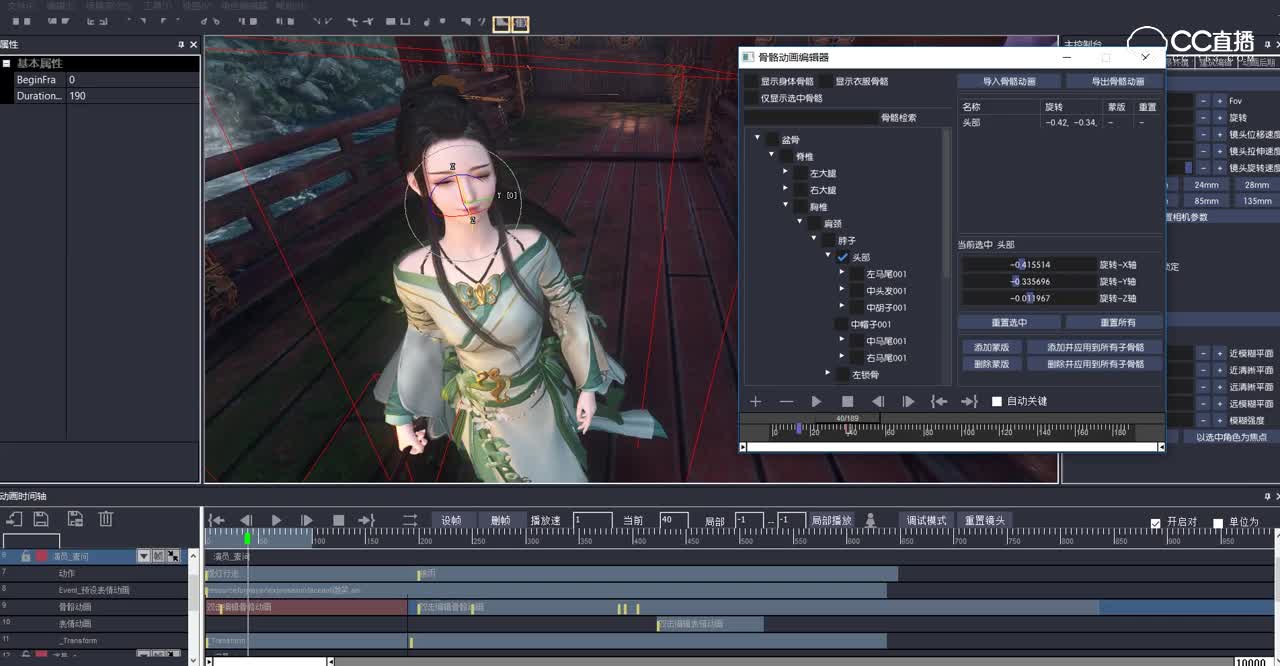Image resolution: width=1280 pixels, height=666 pixels.
Task: Jump to previous keyframe in bone editor
Action: tap(939, 401)
